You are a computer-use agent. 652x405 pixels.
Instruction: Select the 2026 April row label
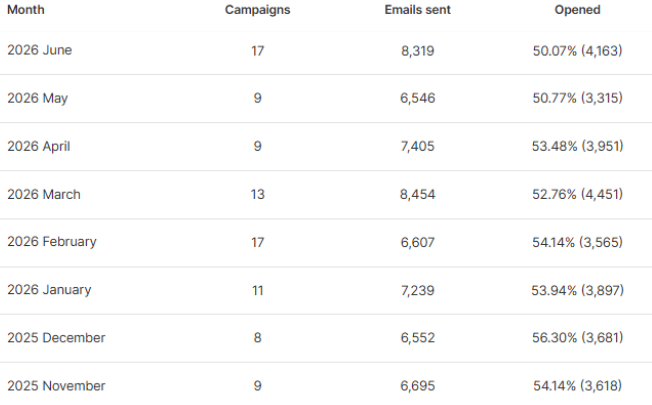(39, 146)
